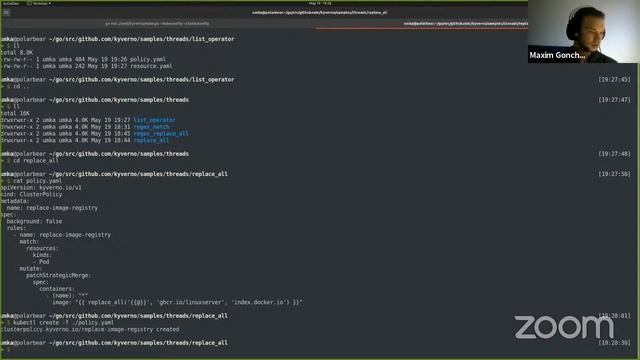Click the 'cat policy.yaml' command line
The width and height of the screenshot is (640, 360).
tap(37, 181)
